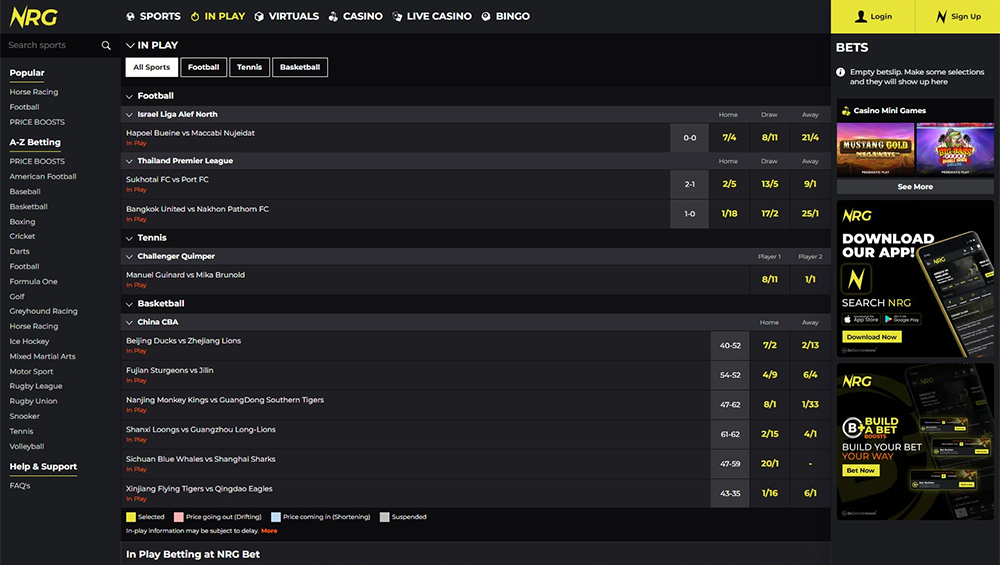
Task: Open Cricket in A-Z list
Action: tap(22, 237)
